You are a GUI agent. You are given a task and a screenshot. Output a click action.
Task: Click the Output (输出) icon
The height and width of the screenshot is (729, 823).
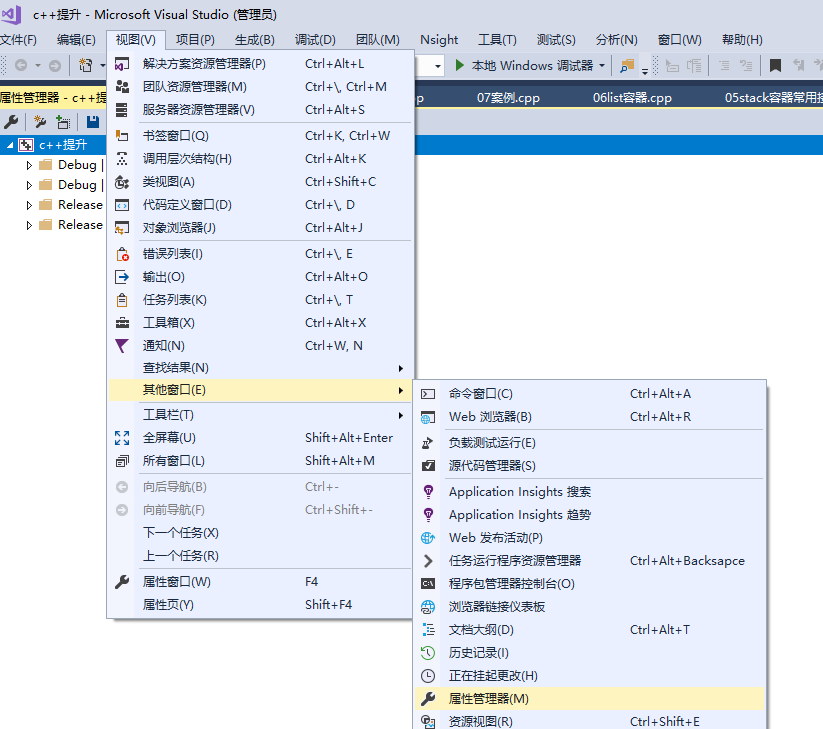click(122, 277)
